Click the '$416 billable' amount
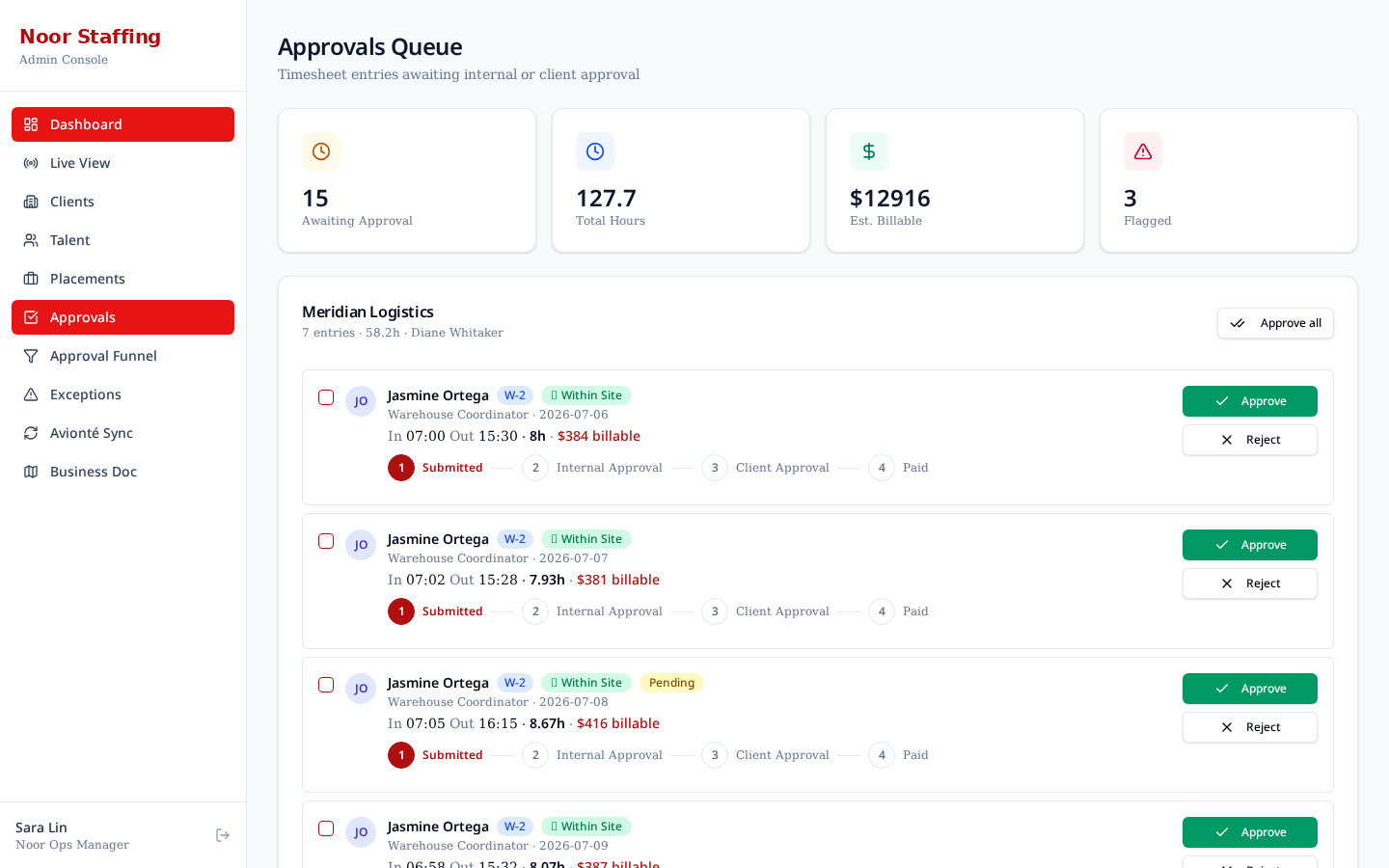The image size is (1389, 868). pos(618,723)
